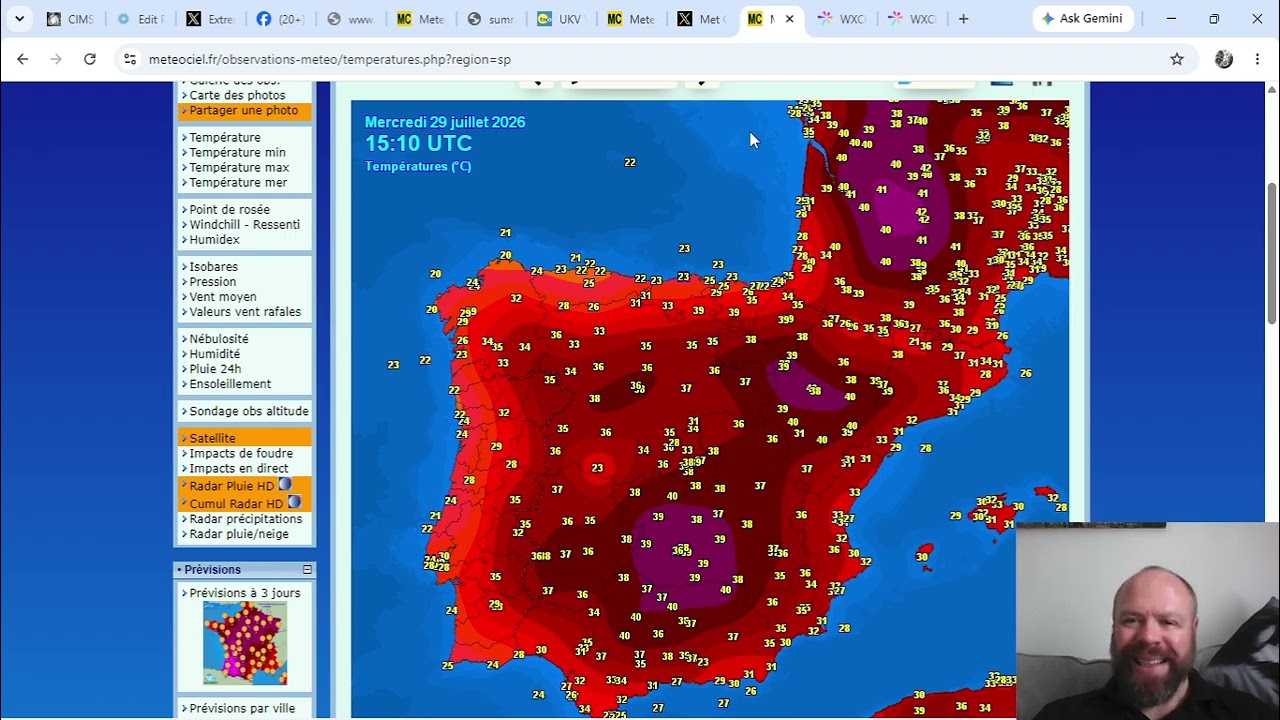The height and width of the screenshot is (720, 1280).
Task: Open Vent moyen link
Action: point(223,296)
